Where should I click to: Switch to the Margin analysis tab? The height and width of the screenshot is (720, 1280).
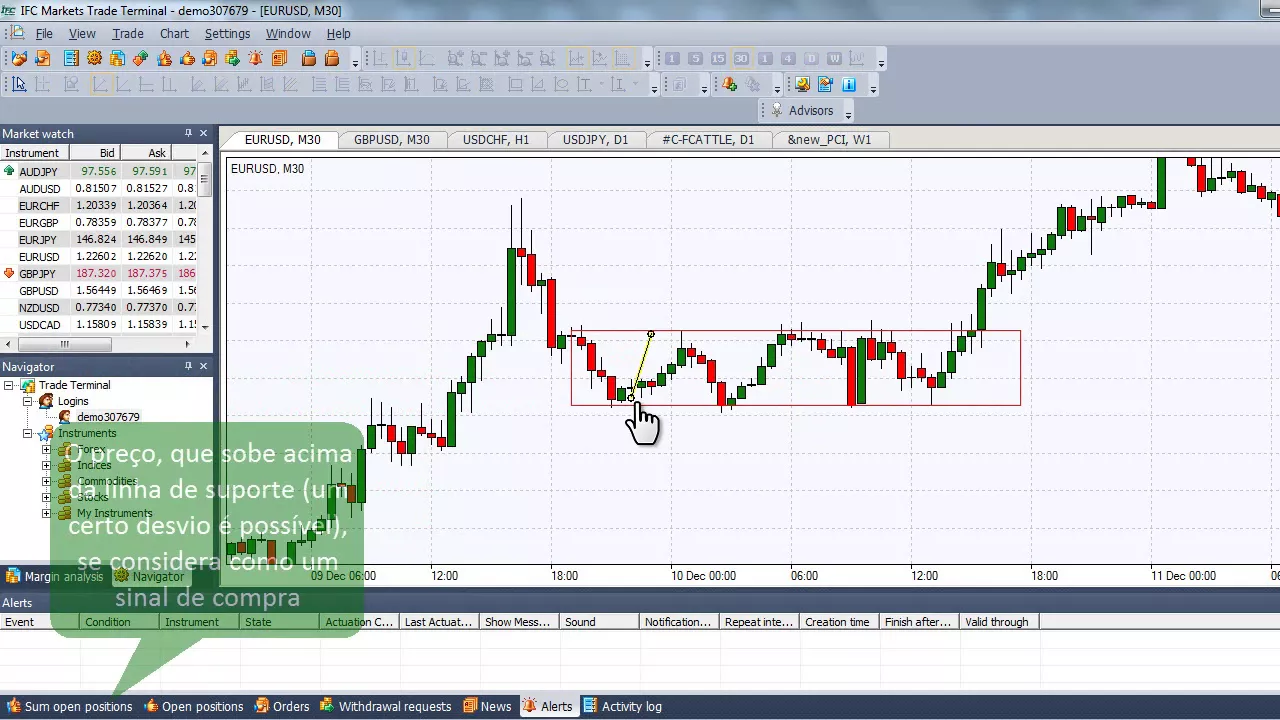pos(55,576)
